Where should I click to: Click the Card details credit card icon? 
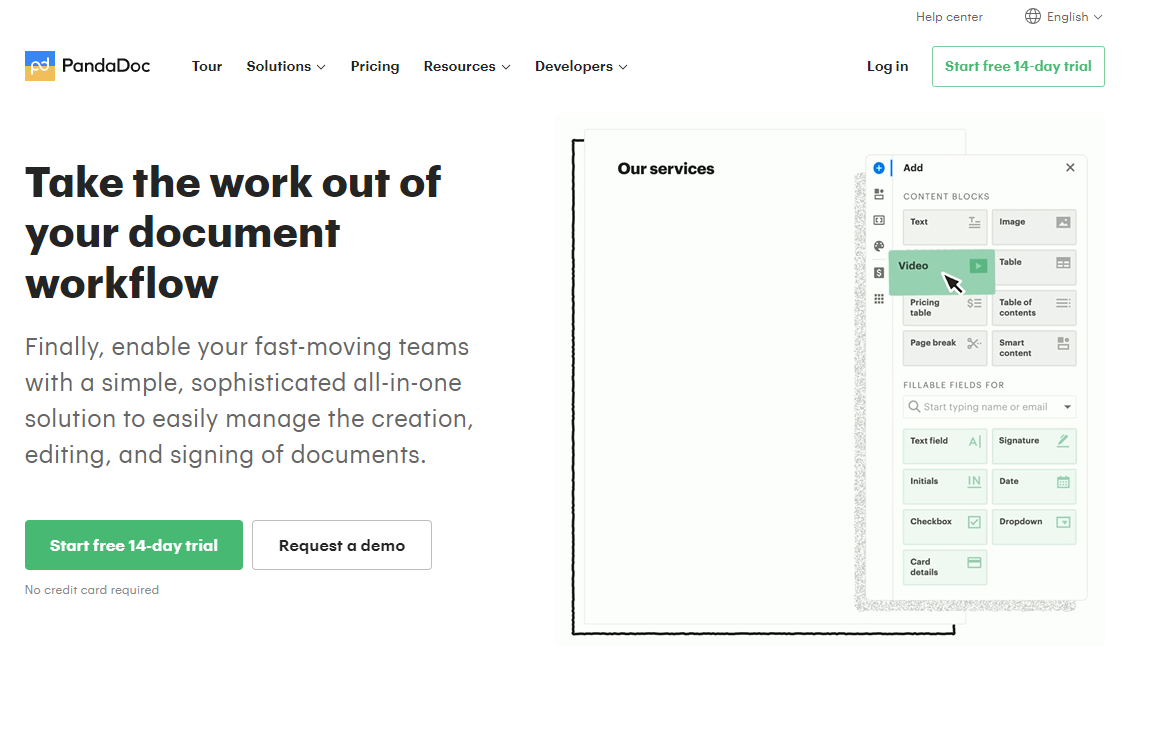click(974, 562)
